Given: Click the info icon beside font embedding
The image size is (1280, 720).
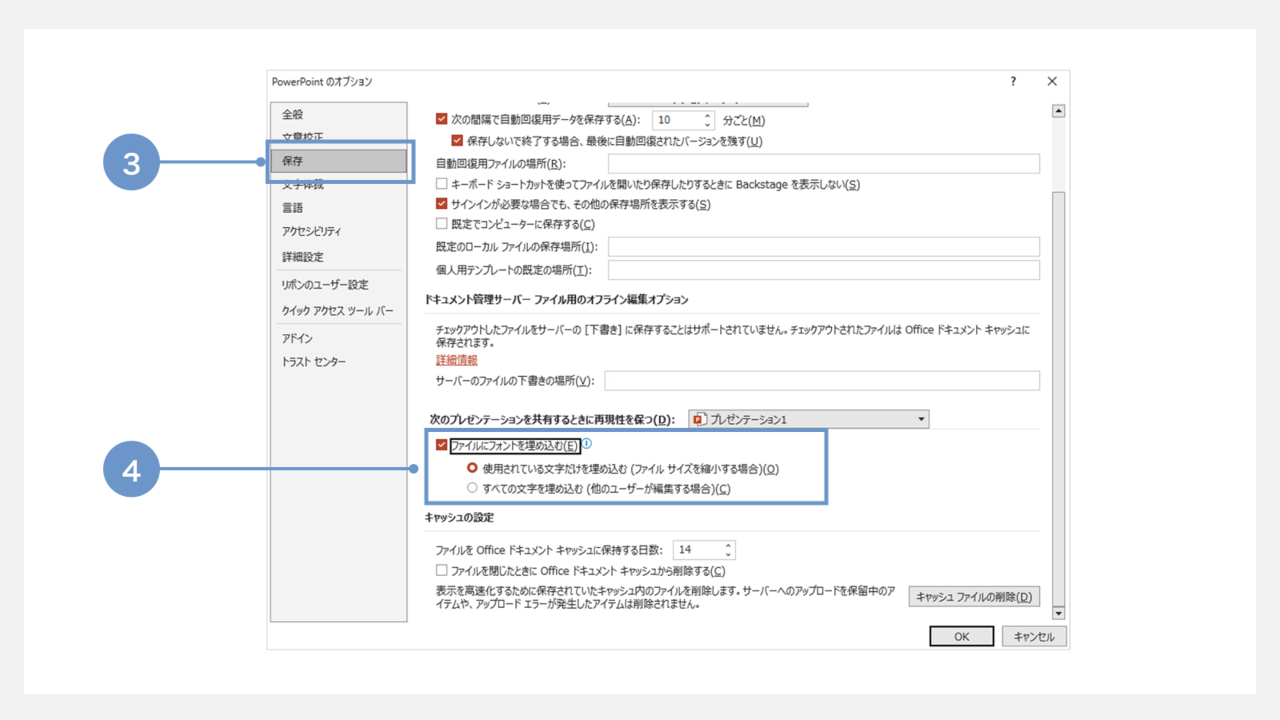Looking at the screenshot, I should 587,444.
